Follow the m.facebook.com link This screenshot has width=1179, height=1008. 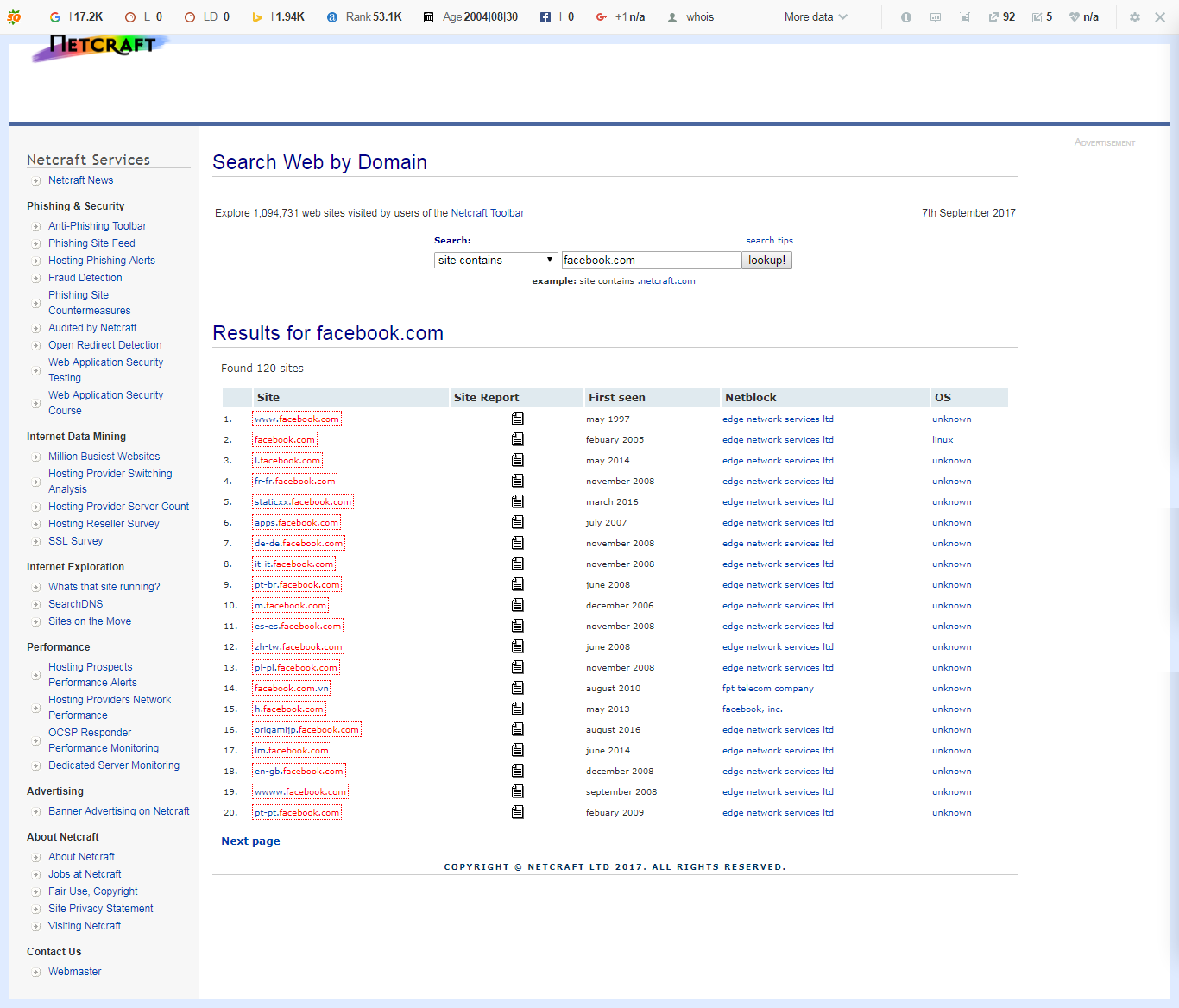(x=290, y=605)
